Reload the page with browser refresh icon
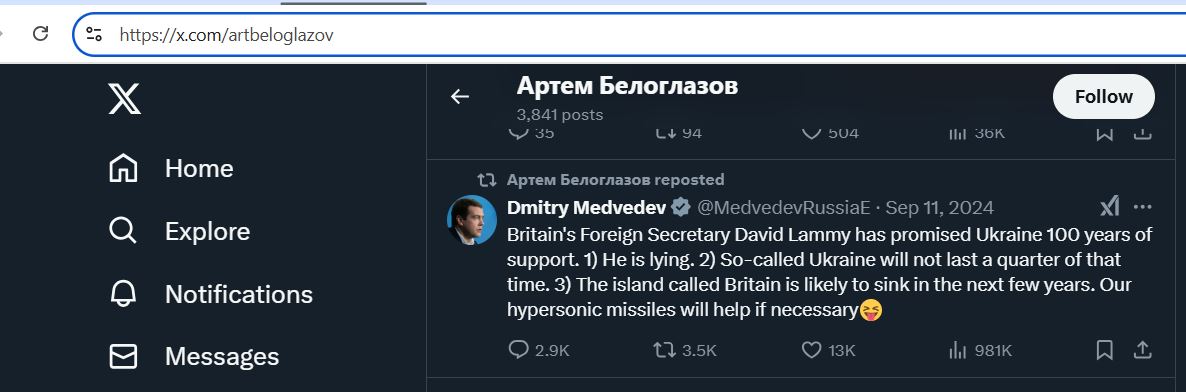The height and width of the screenshot is (392, 1186). point(41,33)
